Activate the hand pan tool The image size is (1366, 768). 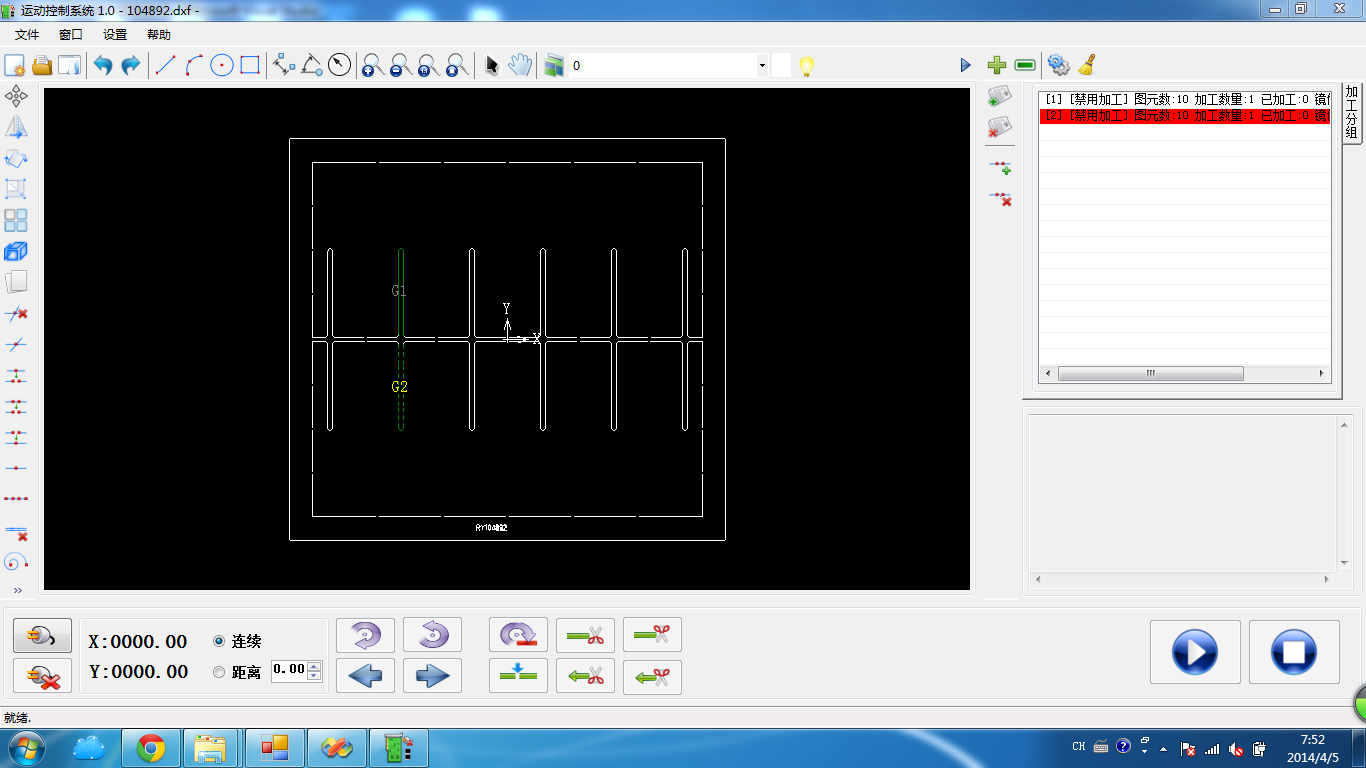click(x=520, y=66)
